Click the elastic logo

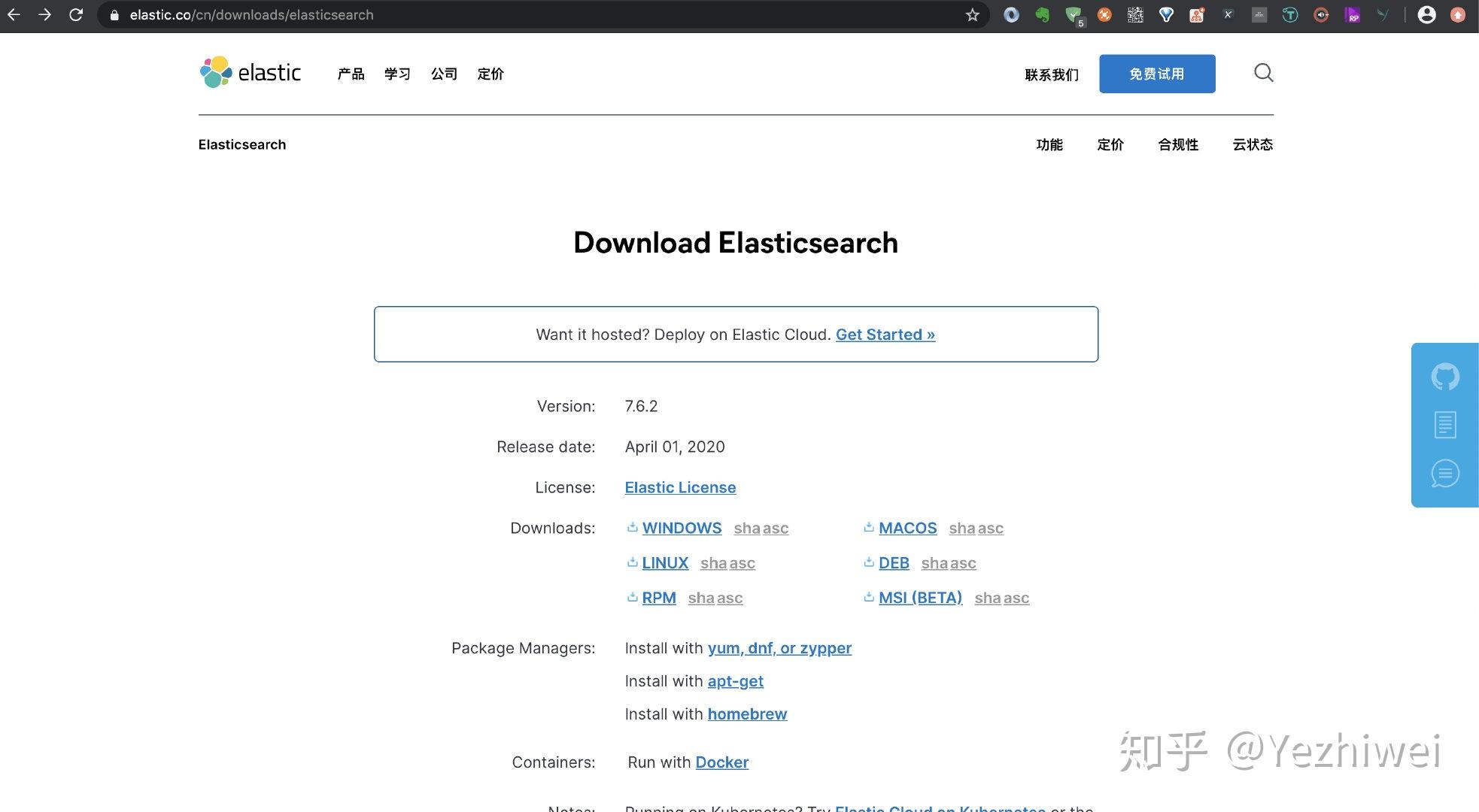[x=250, y=72]
